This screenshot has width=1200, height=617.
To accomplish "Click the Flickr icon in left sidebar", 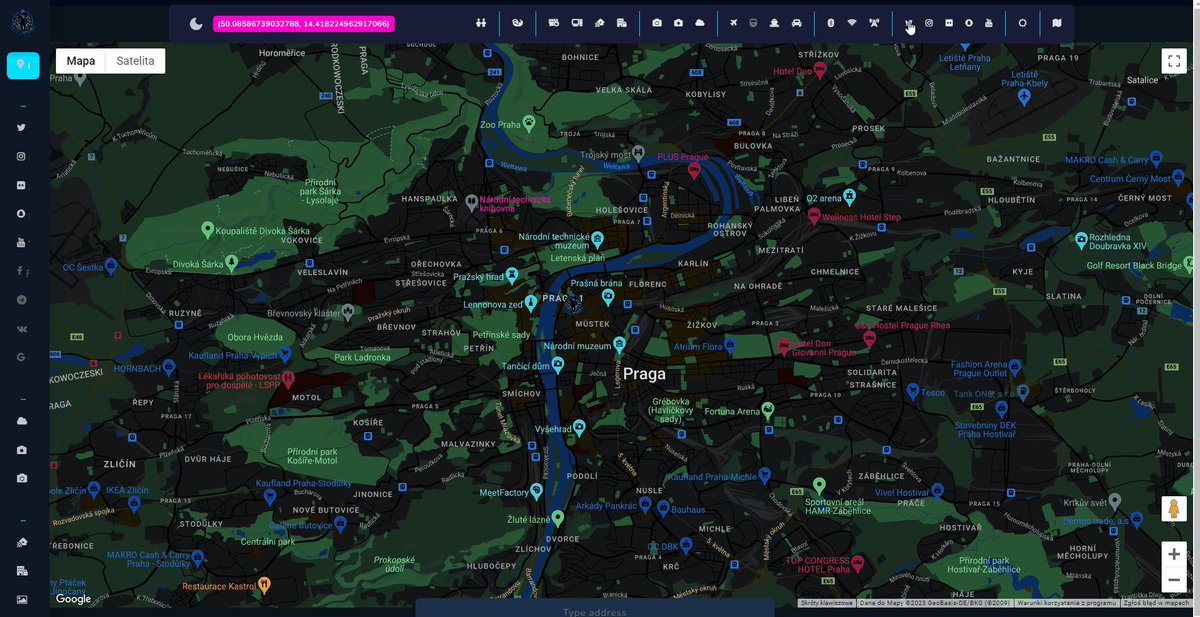I will click(x=21, y=186).
